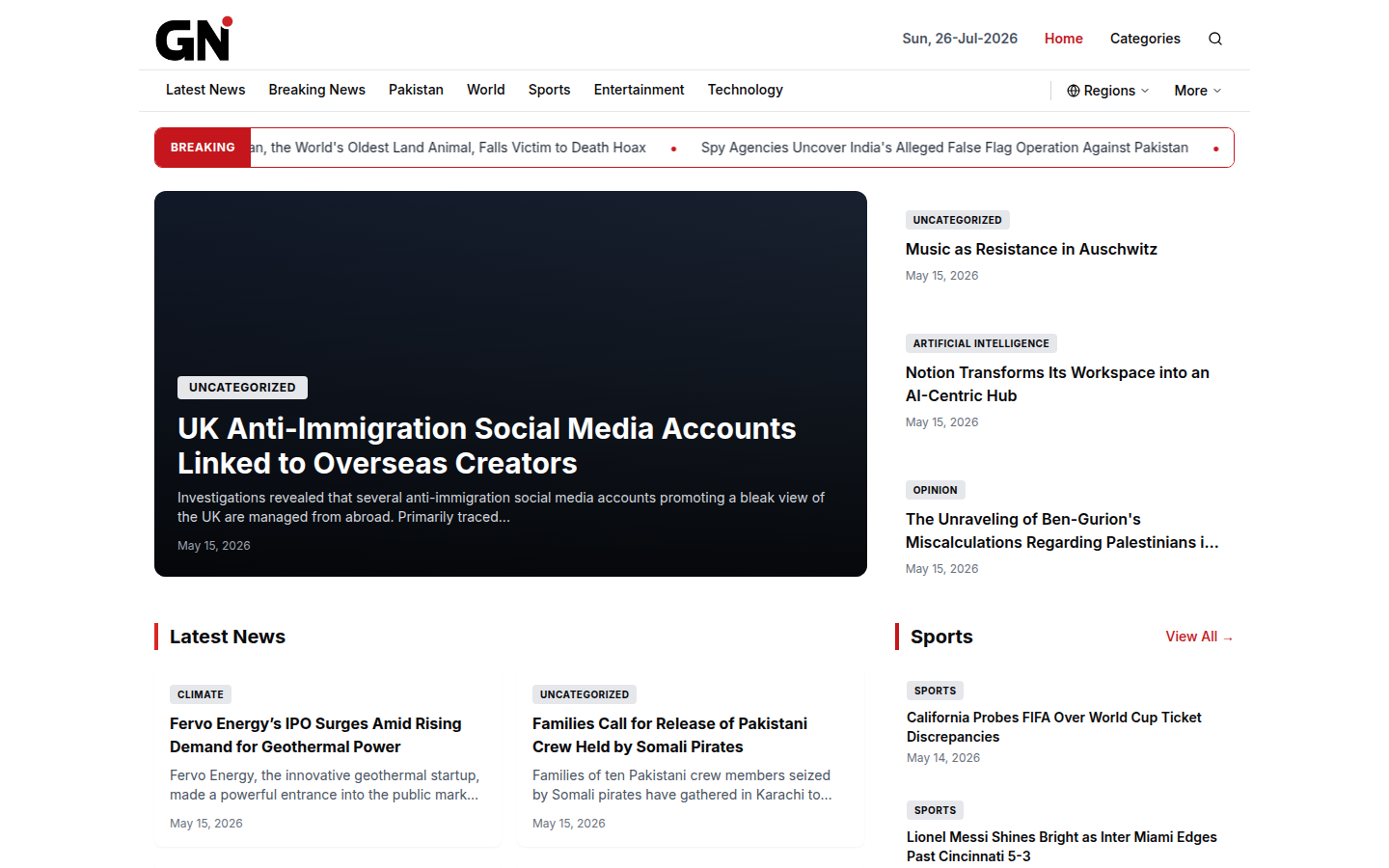Click the SPORTS tag above Lionel Messi story

coord(935,810)
